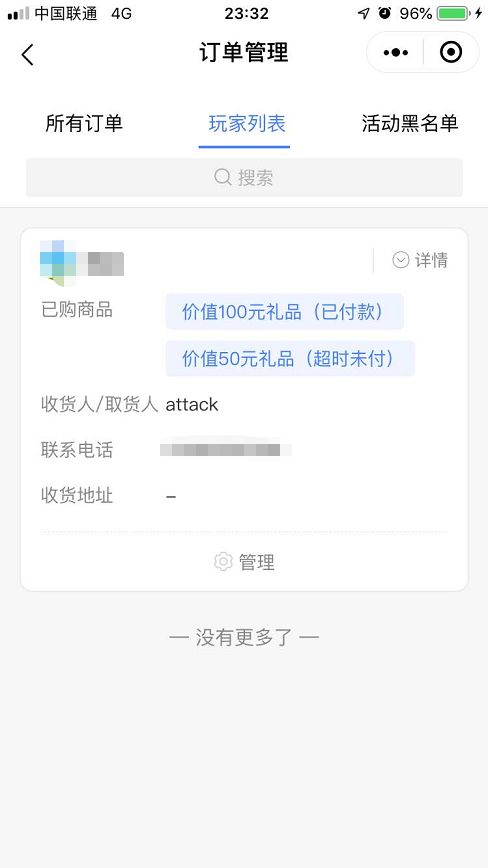Focus the 搜索 input field
This screenshot has width=488, height=868.
pyautogui.click(x=244, y=177)
